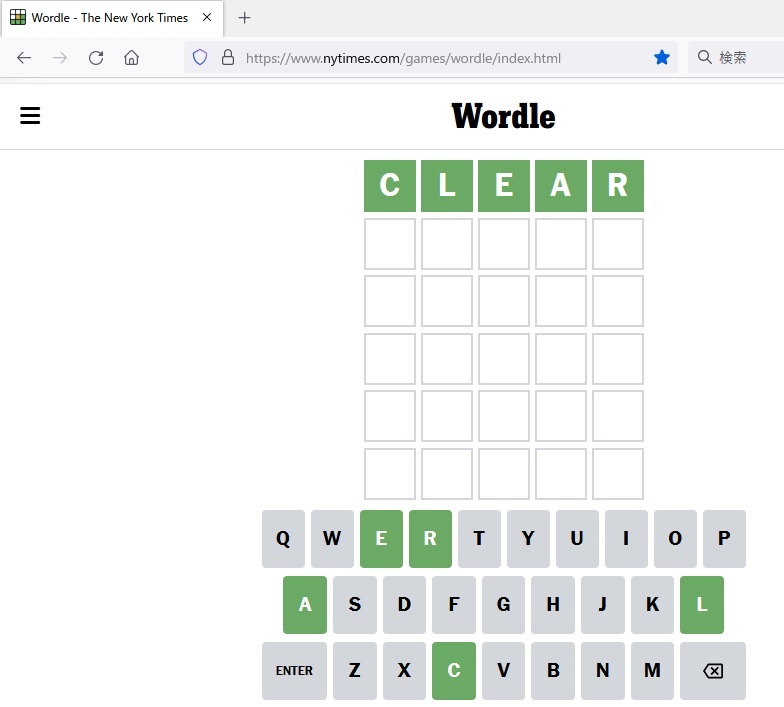Click the Wordle title heading
The image size is (784, 707).
click(x=504, y=116)
